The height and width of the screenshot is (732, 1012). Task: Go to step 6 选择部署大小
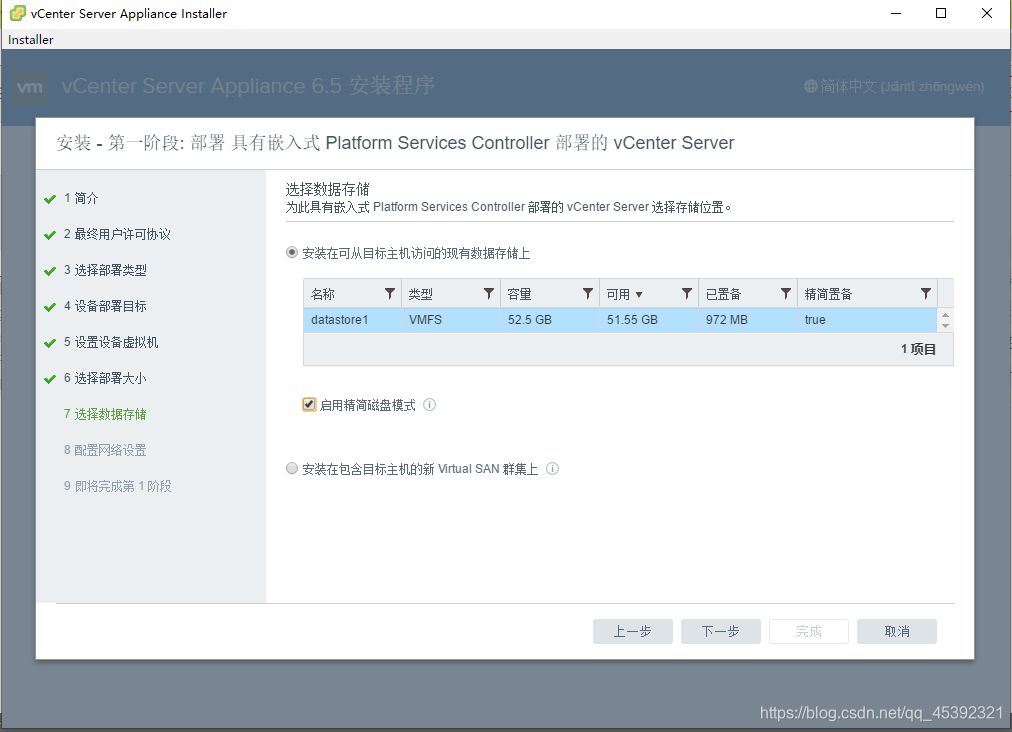105,378
